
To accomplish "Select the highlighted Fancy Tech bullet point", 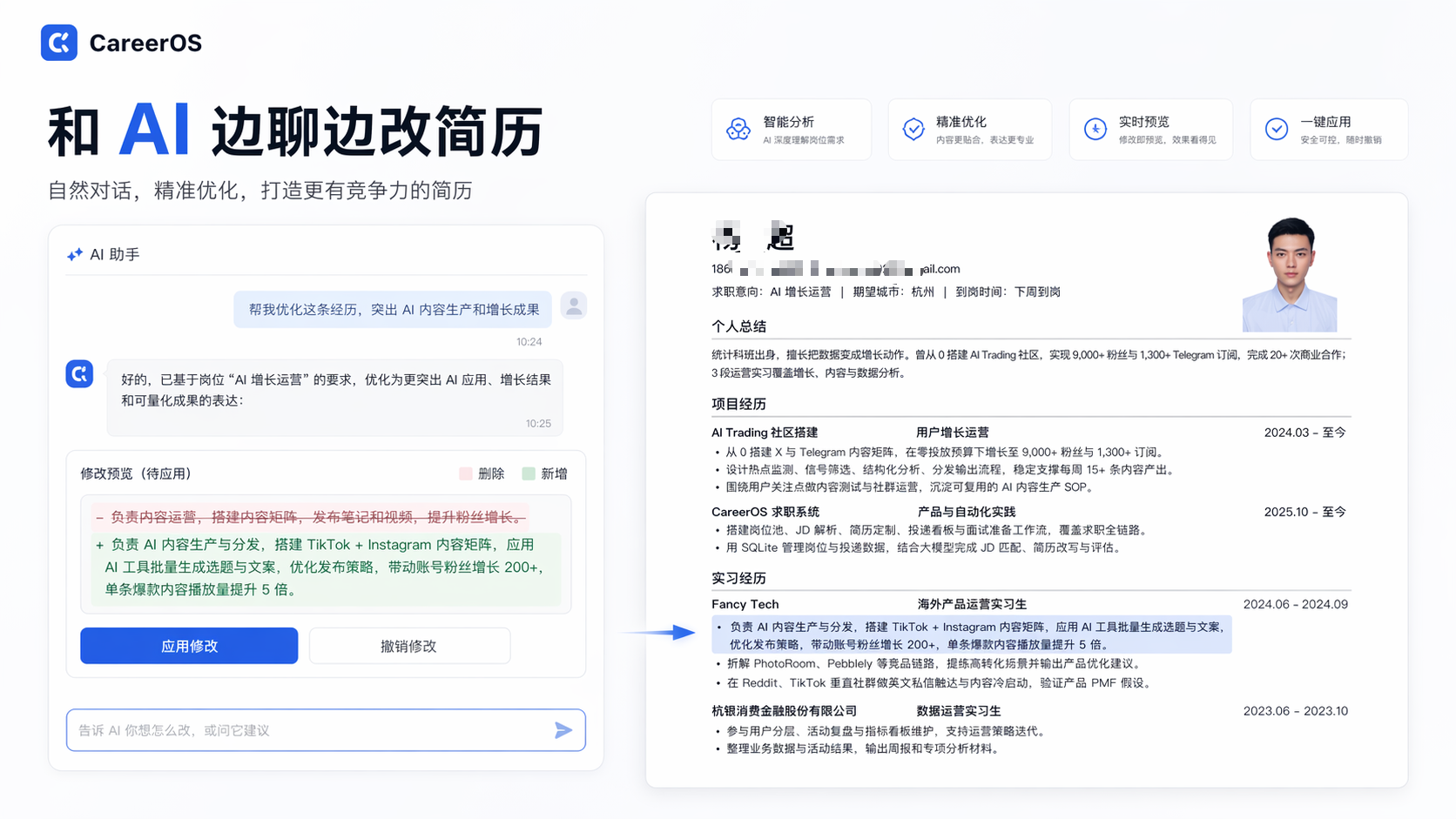I will click(x=972, y=635).
